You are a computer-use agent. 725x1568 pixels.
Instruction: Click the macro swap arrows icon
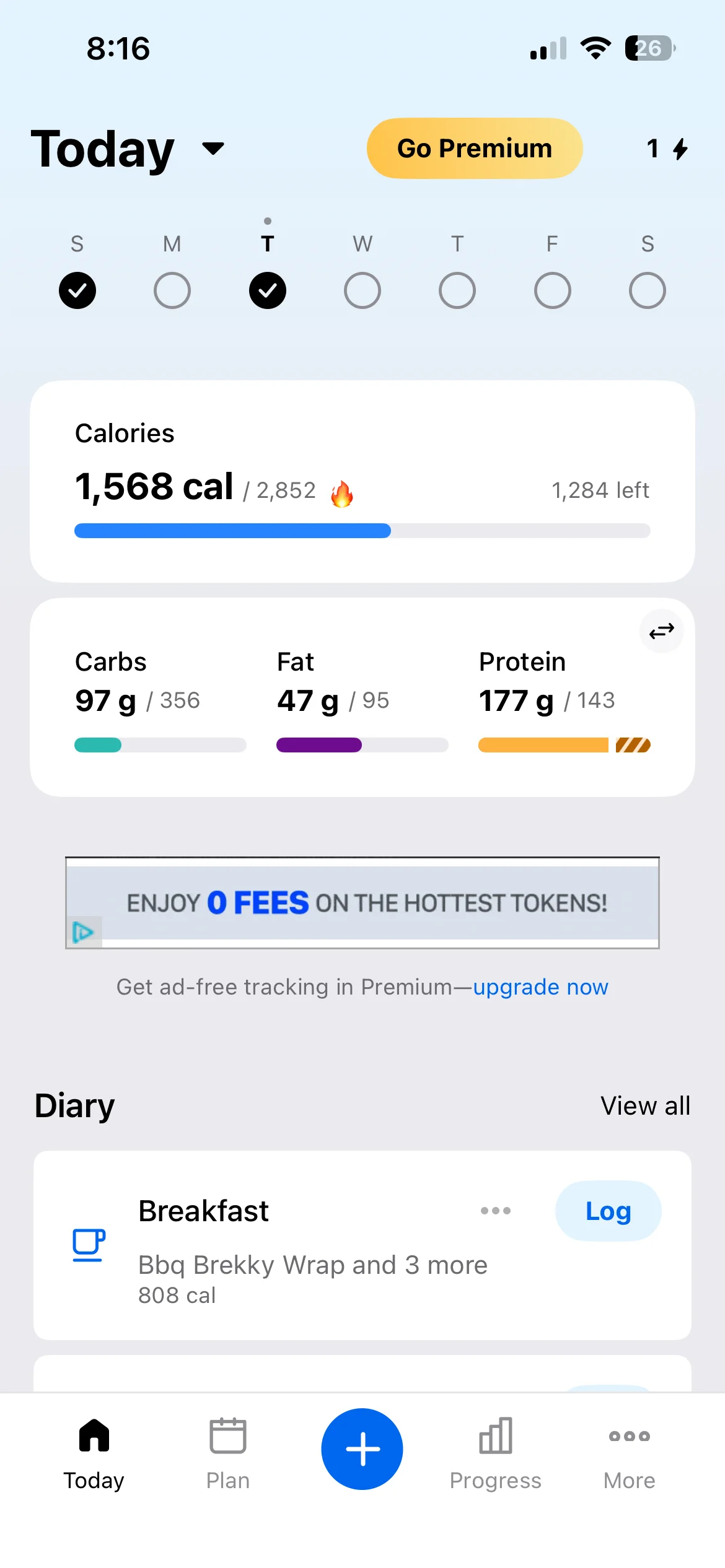click(x=661, y=631)
